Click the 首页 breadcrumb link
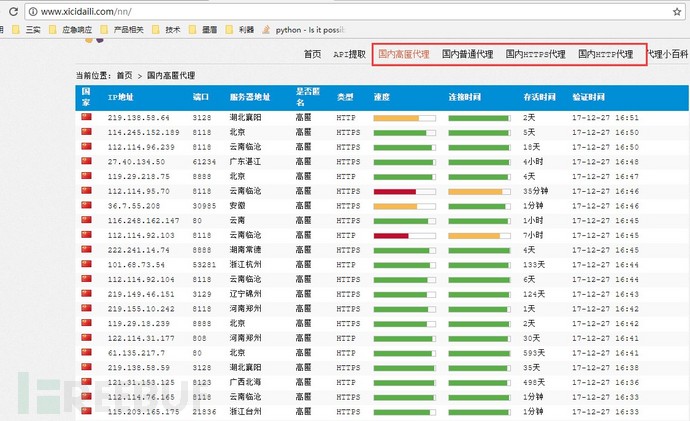The image size is (690, 421). (124, 76)
